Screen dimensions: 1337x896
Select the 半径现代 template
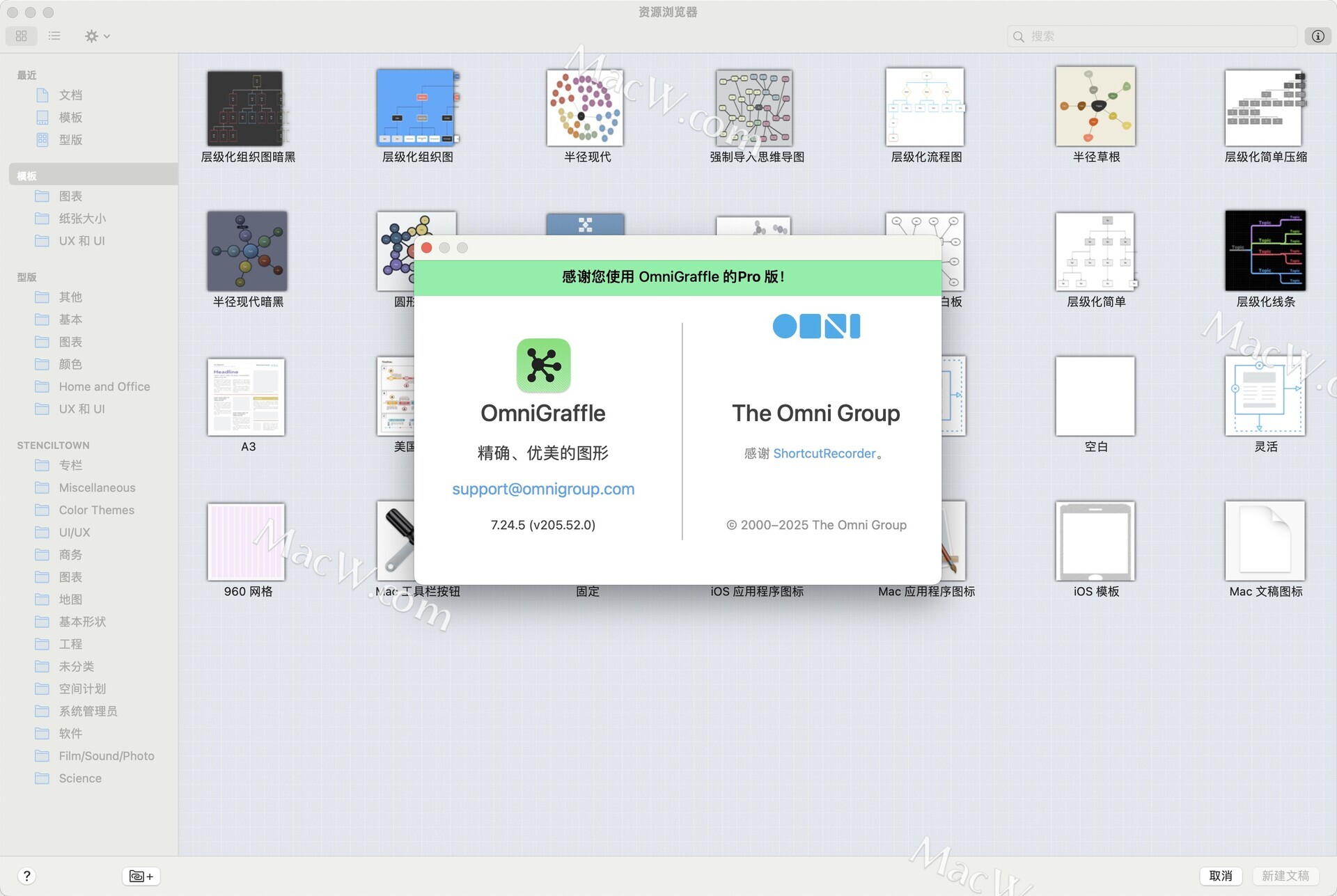585,108
